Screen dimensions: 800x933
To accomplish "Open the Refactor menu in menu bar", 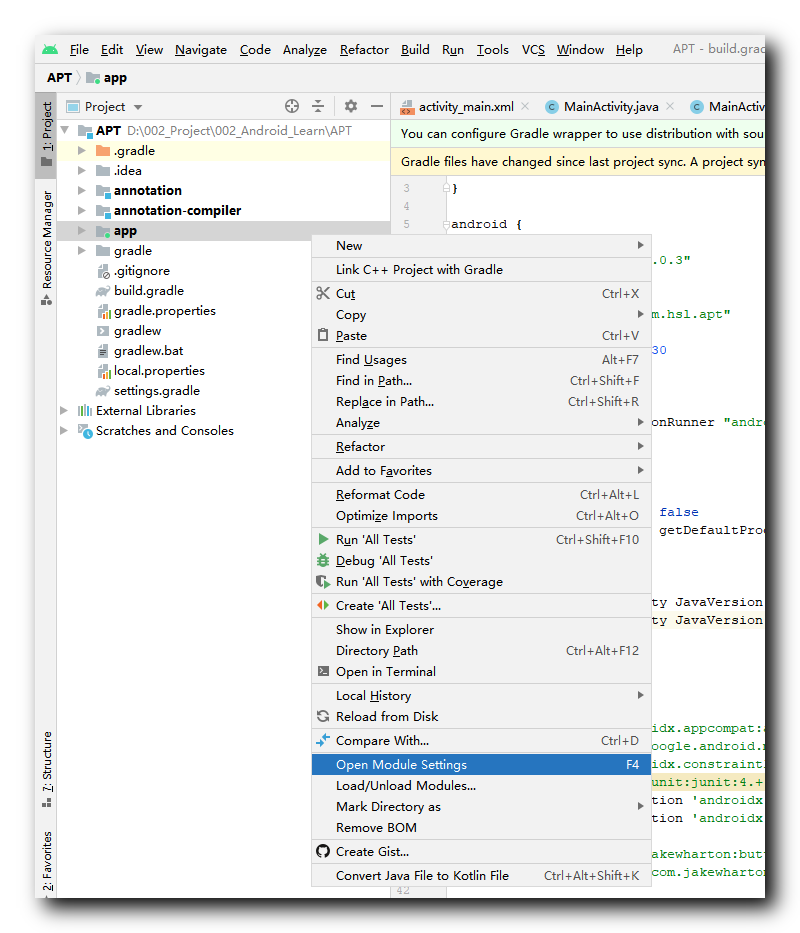I will click(364, 49).
